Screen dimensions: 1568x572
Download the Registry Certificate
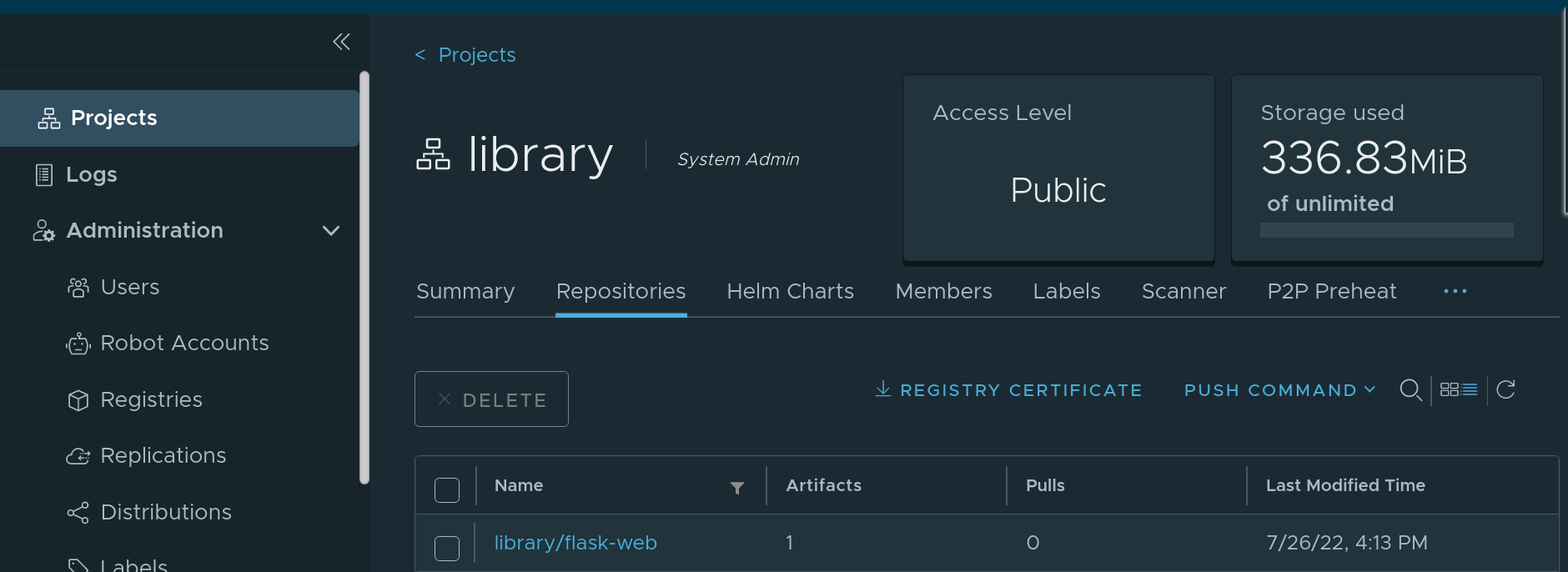[x=1008, y=390]
